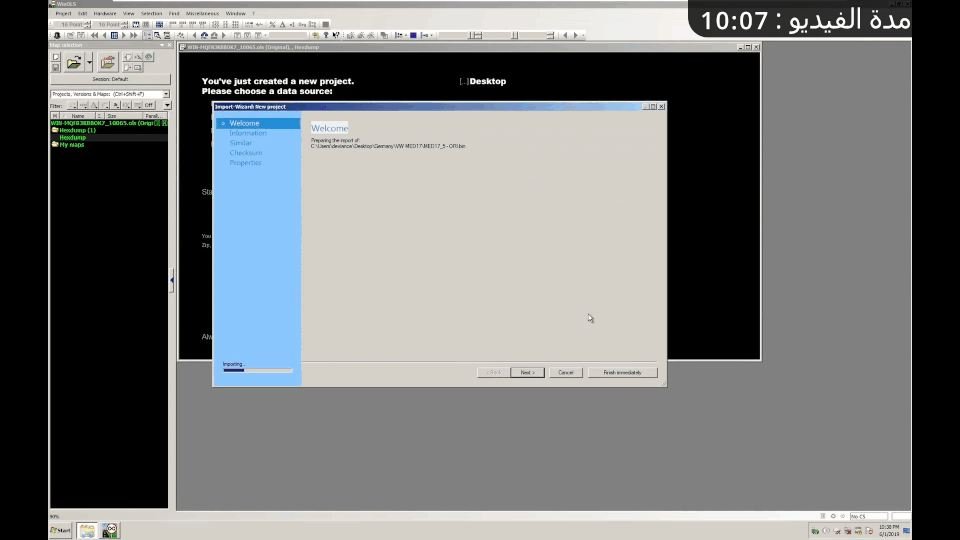The image size is (960, 540).
Task: Open second font size 10 Point stepper
Action: [x=125, y=24]
